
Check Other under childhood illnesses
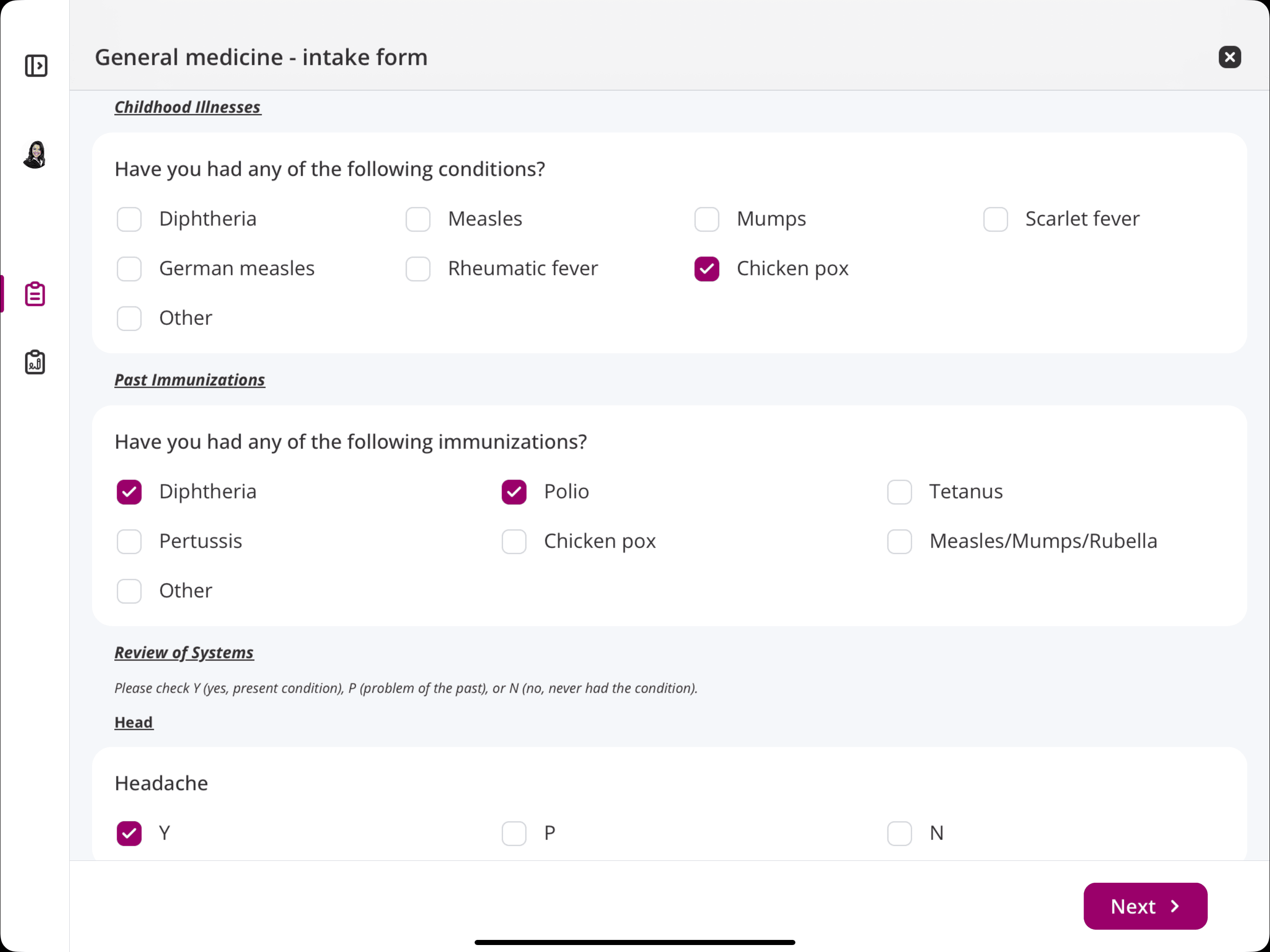pos(129,319)
